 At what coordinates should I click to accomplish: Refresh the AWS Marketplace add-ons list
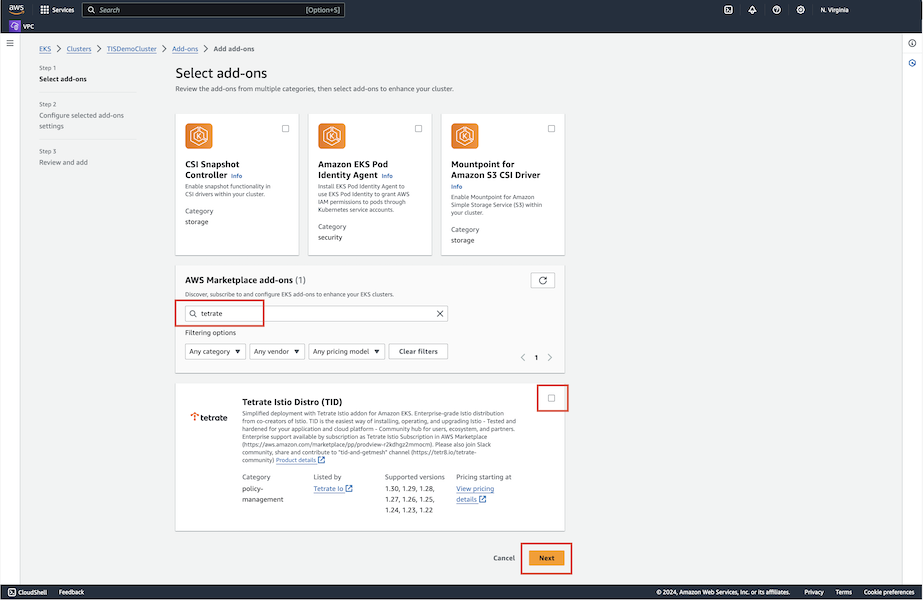543,280
